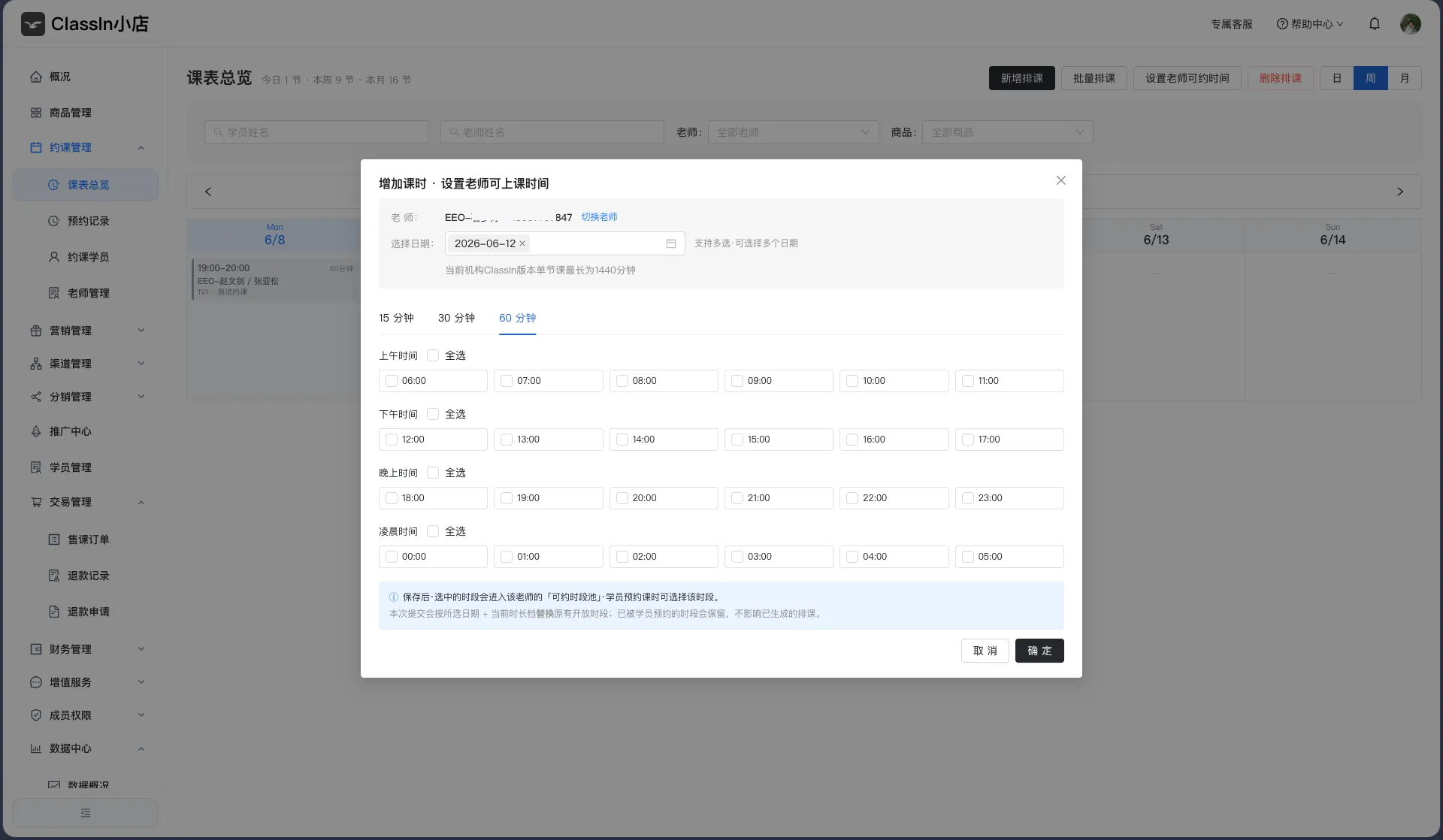
Task: Tick the 02:00 time slot checkbox
Action: [622, 557]
